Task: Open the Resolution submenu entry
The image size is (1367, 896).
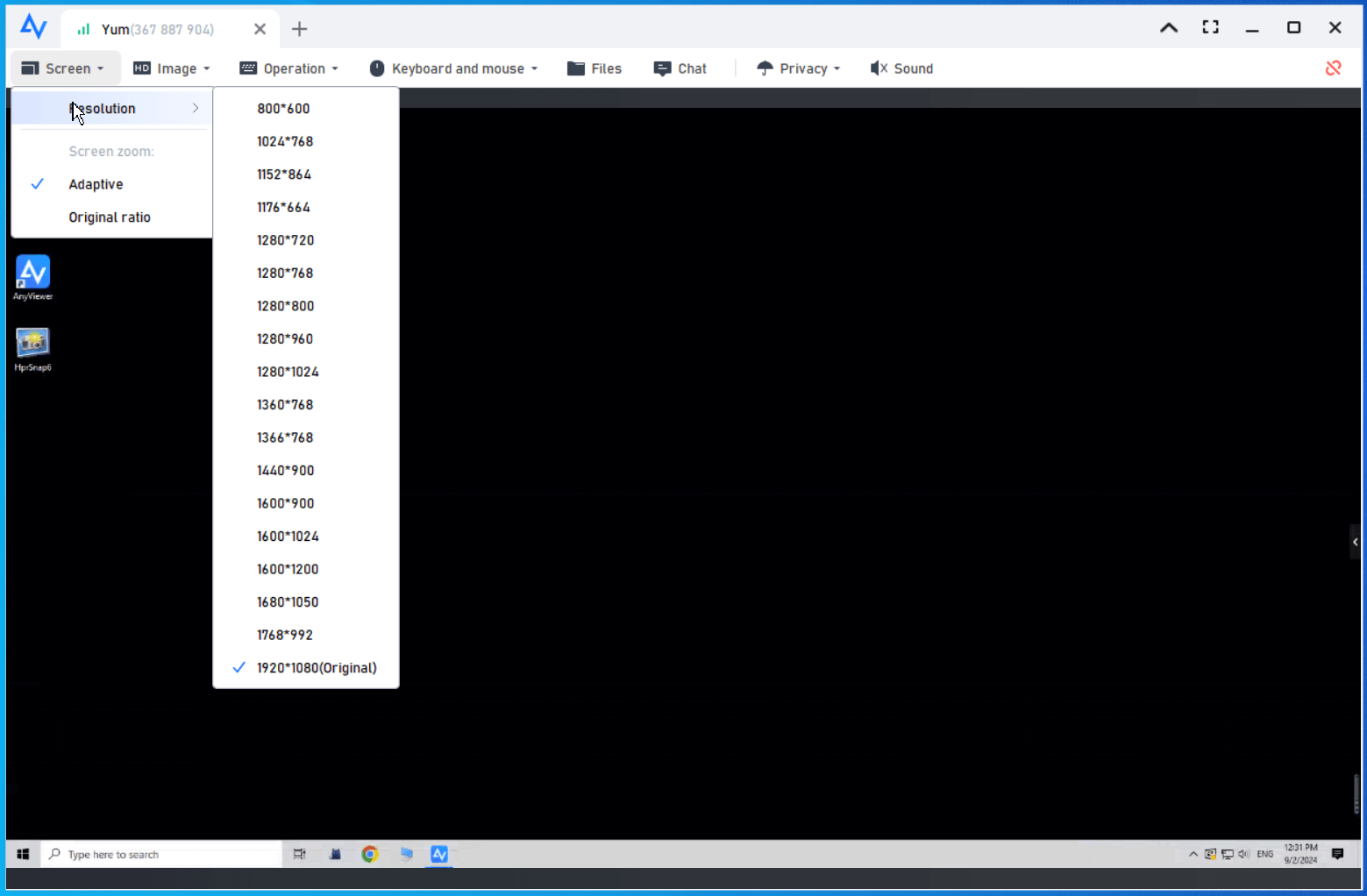Action: click(112, 109)
